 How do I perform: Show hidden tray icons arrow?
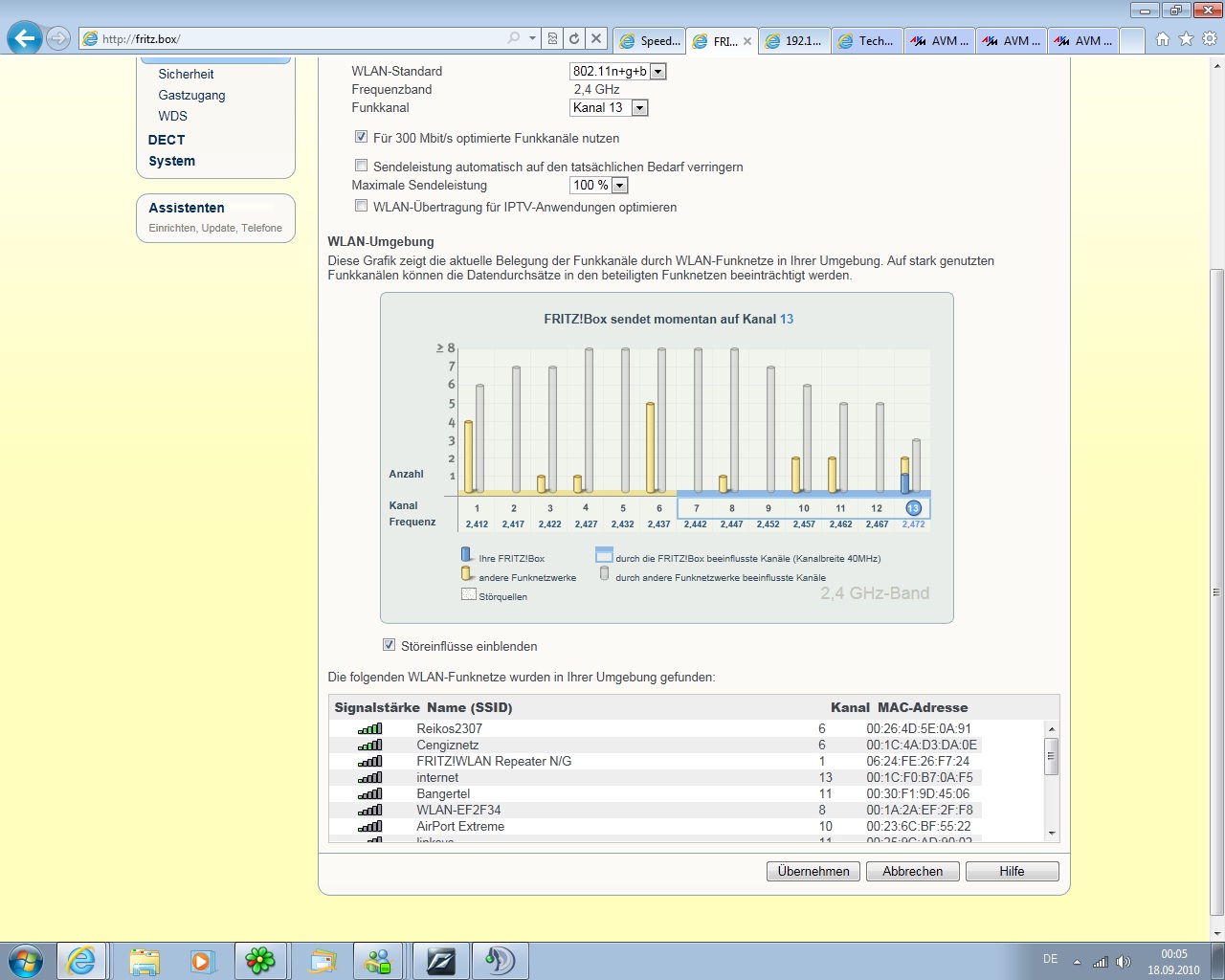(1077, 962)
